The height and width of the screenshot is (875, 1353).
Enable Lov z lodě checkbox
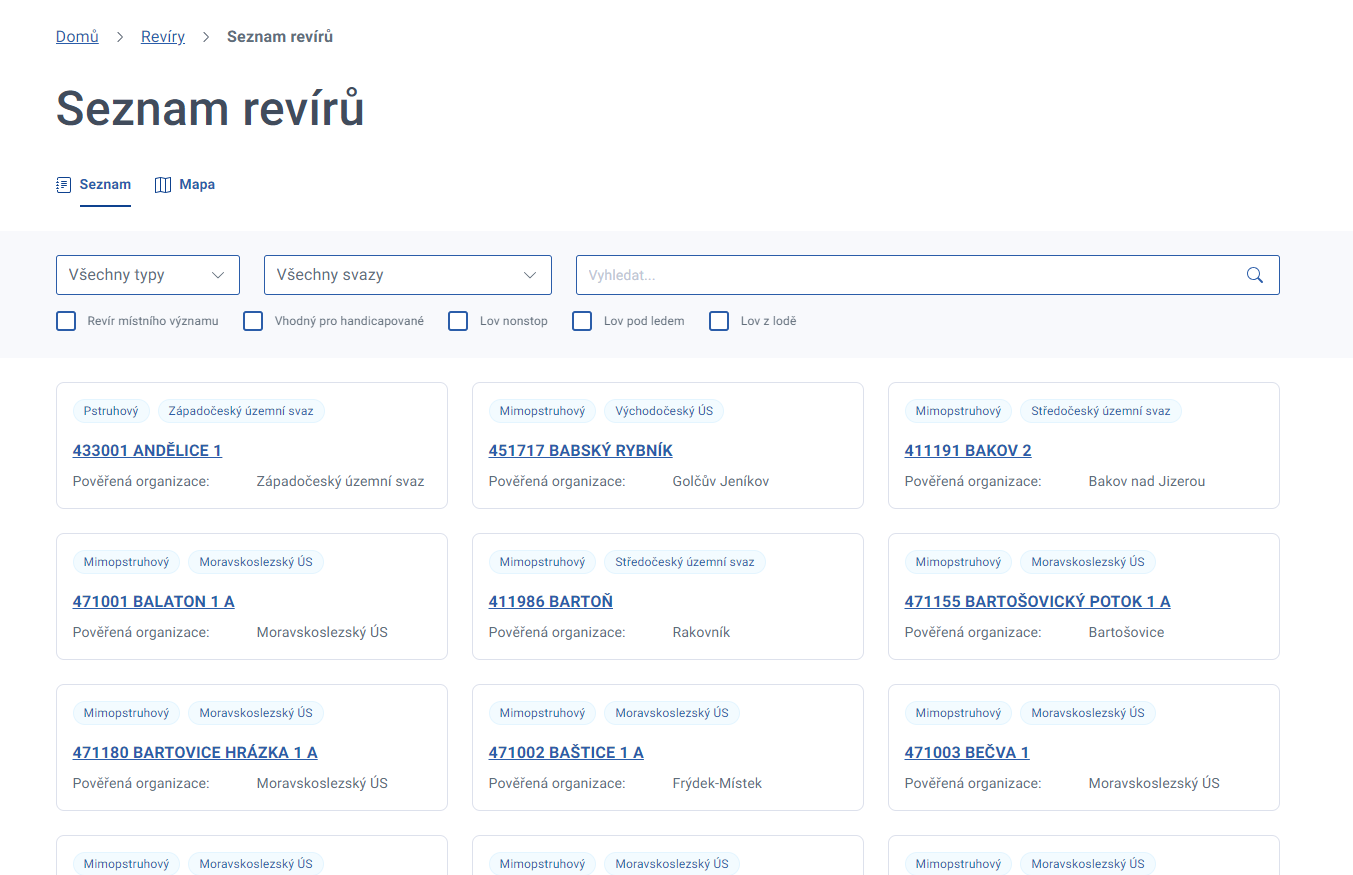719,321
